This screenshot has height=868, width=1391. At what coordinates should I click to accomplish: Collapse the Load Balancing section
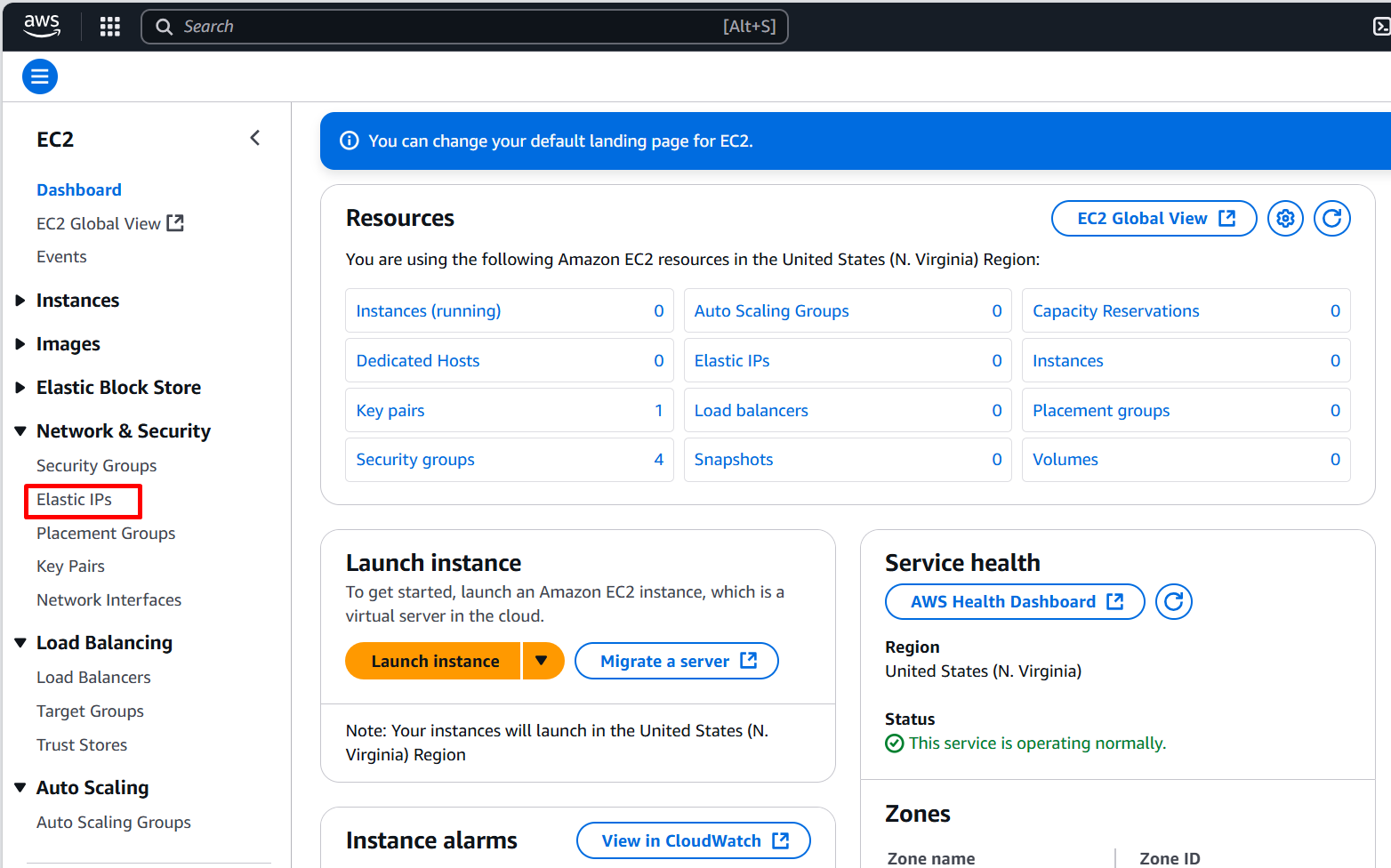20,643
